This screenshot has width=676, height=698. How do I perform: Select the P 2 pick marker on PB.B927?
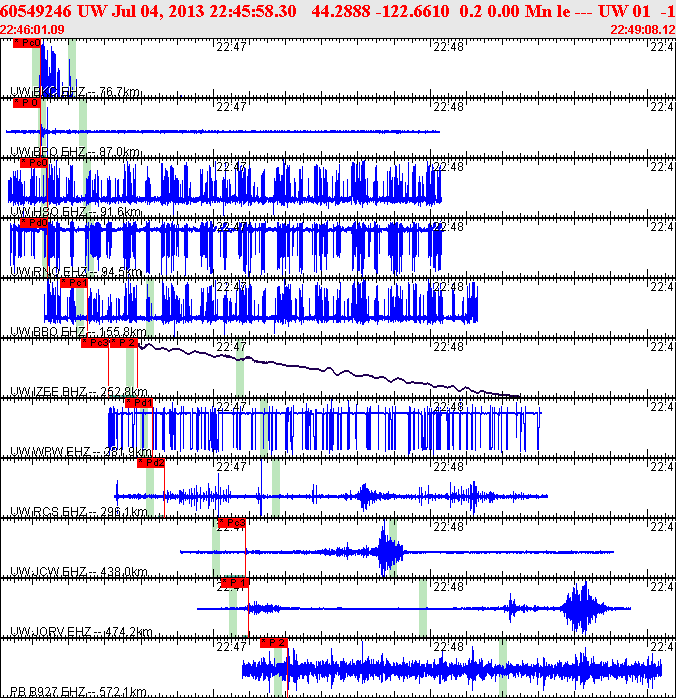click(274, 643)
